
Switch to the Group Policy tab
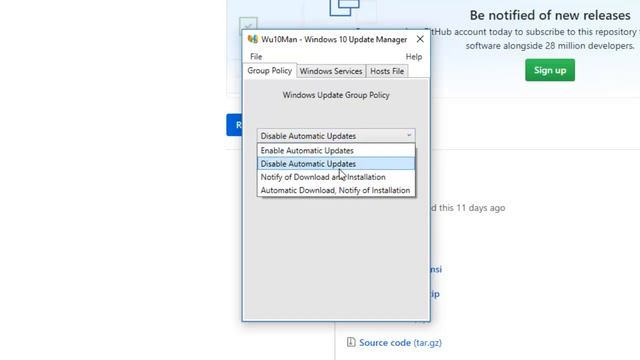269,71
